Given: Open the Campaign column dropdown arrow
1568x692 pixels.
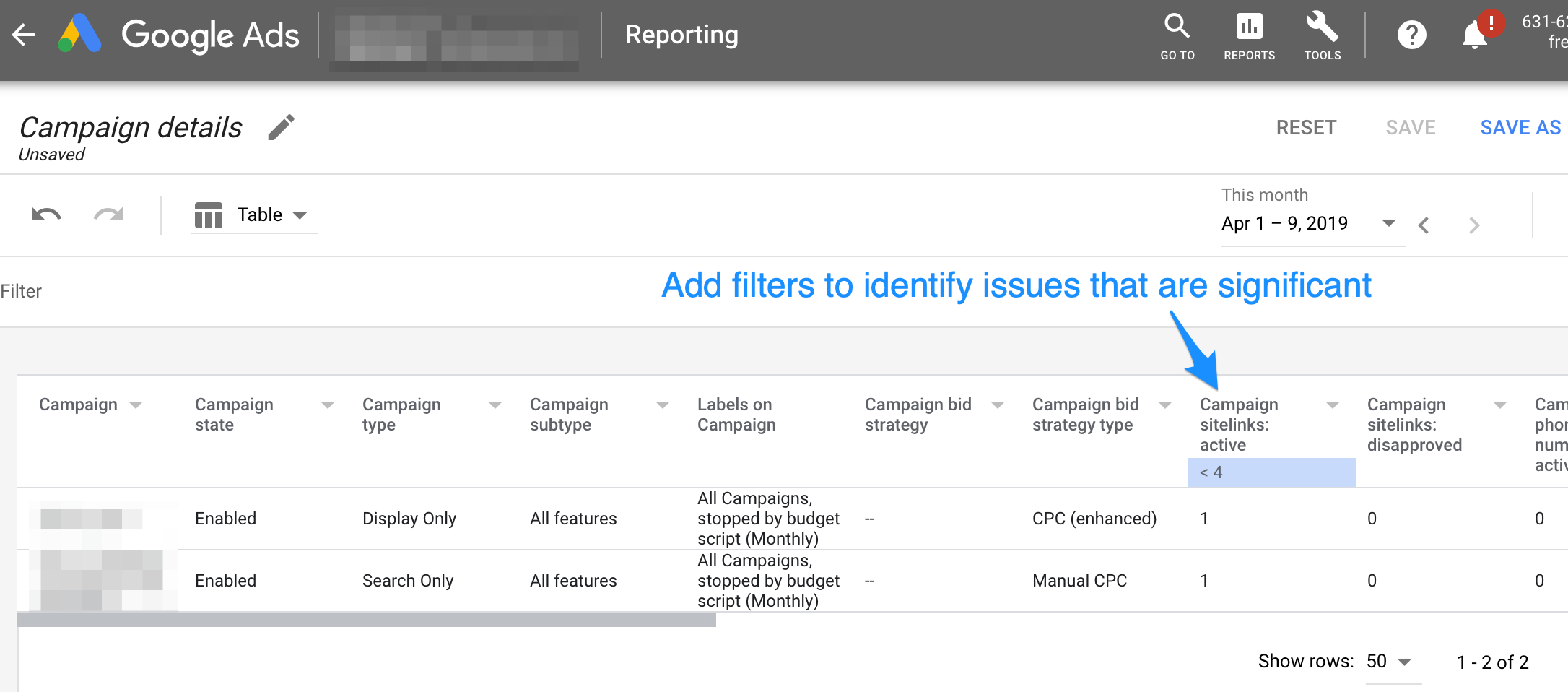Looking at the screenshot, I should (x=136, y=405).
